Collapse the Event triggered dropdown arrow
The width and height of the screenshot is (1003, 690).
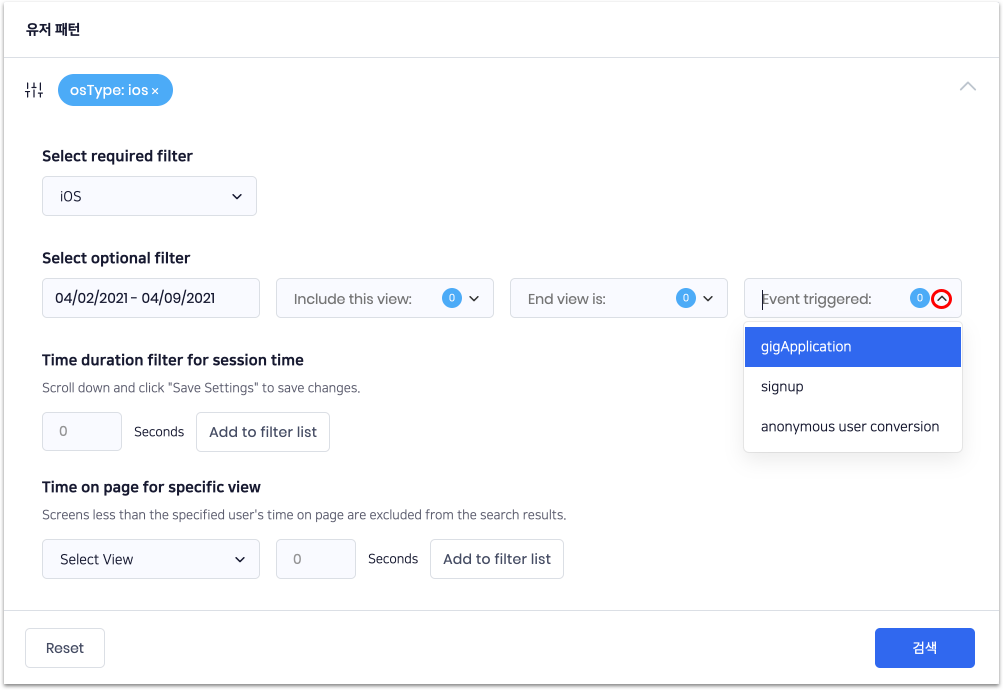coord(941,298)
